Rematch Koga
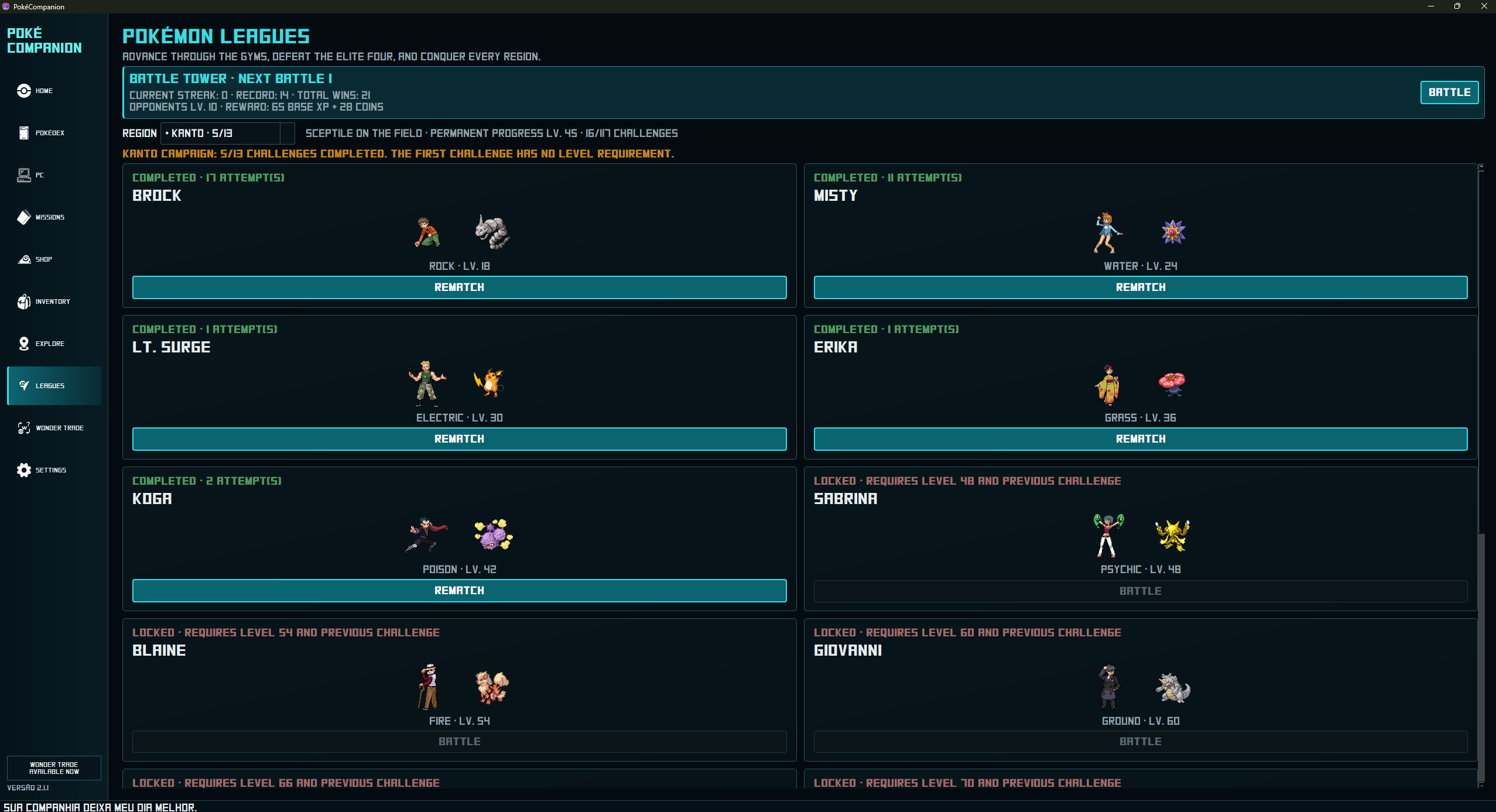Screen dimensions: 1496x812 [x=460, y=591]
